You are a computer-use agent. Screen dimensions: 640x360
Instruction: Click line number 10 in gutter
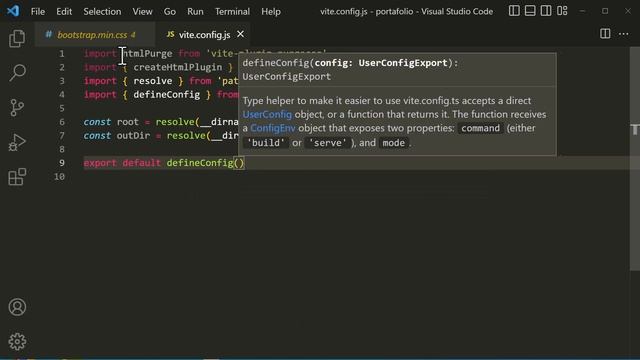60,177
